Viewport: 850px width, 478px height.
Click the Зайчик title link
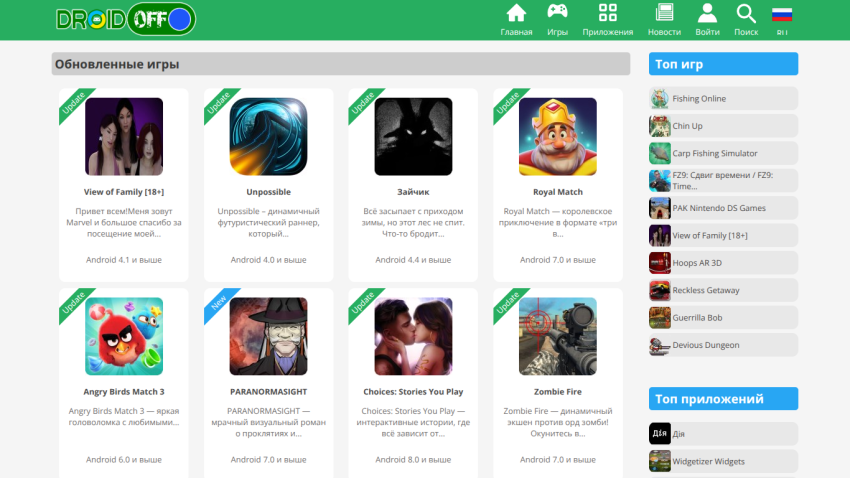click(x=413, y=192)
